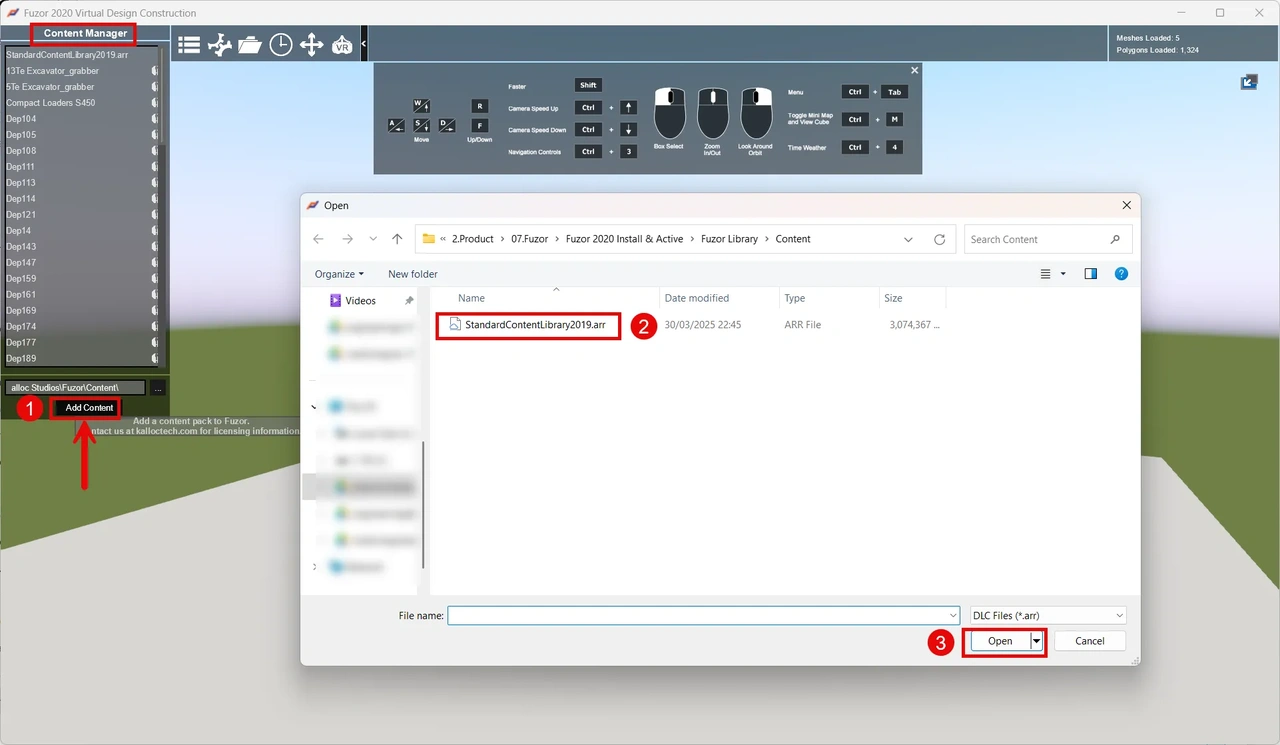Click the Add Content button
This screenshot has height=745, width=1280.
point(89,408)
